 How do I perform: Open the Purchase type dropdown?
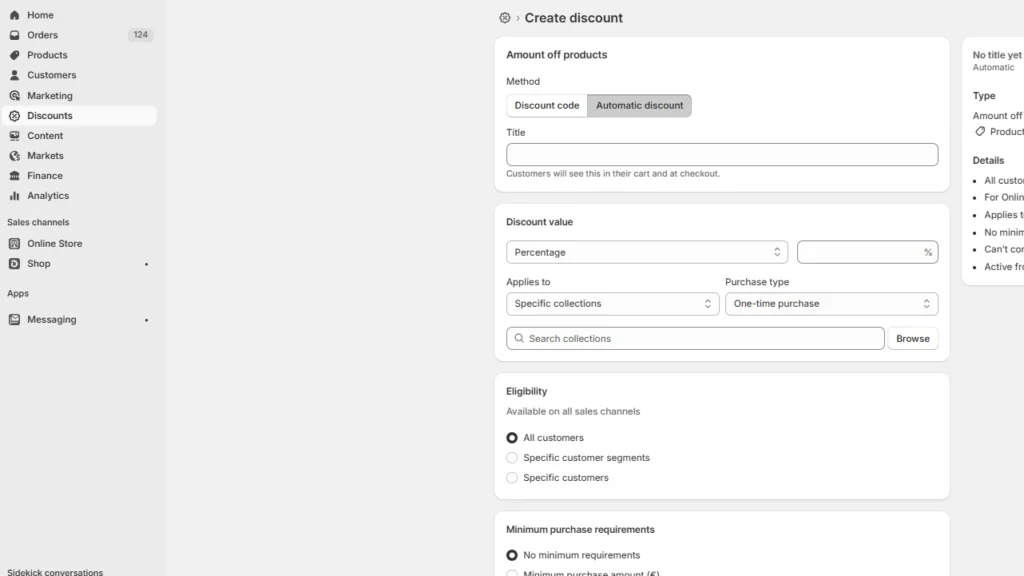click(x=831, y=303)
